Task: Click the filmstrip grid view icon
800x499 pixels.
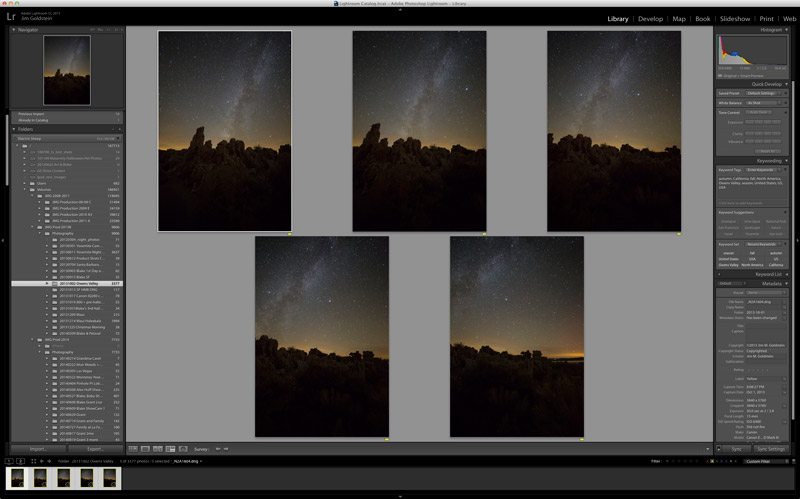Action: (33, 461)
